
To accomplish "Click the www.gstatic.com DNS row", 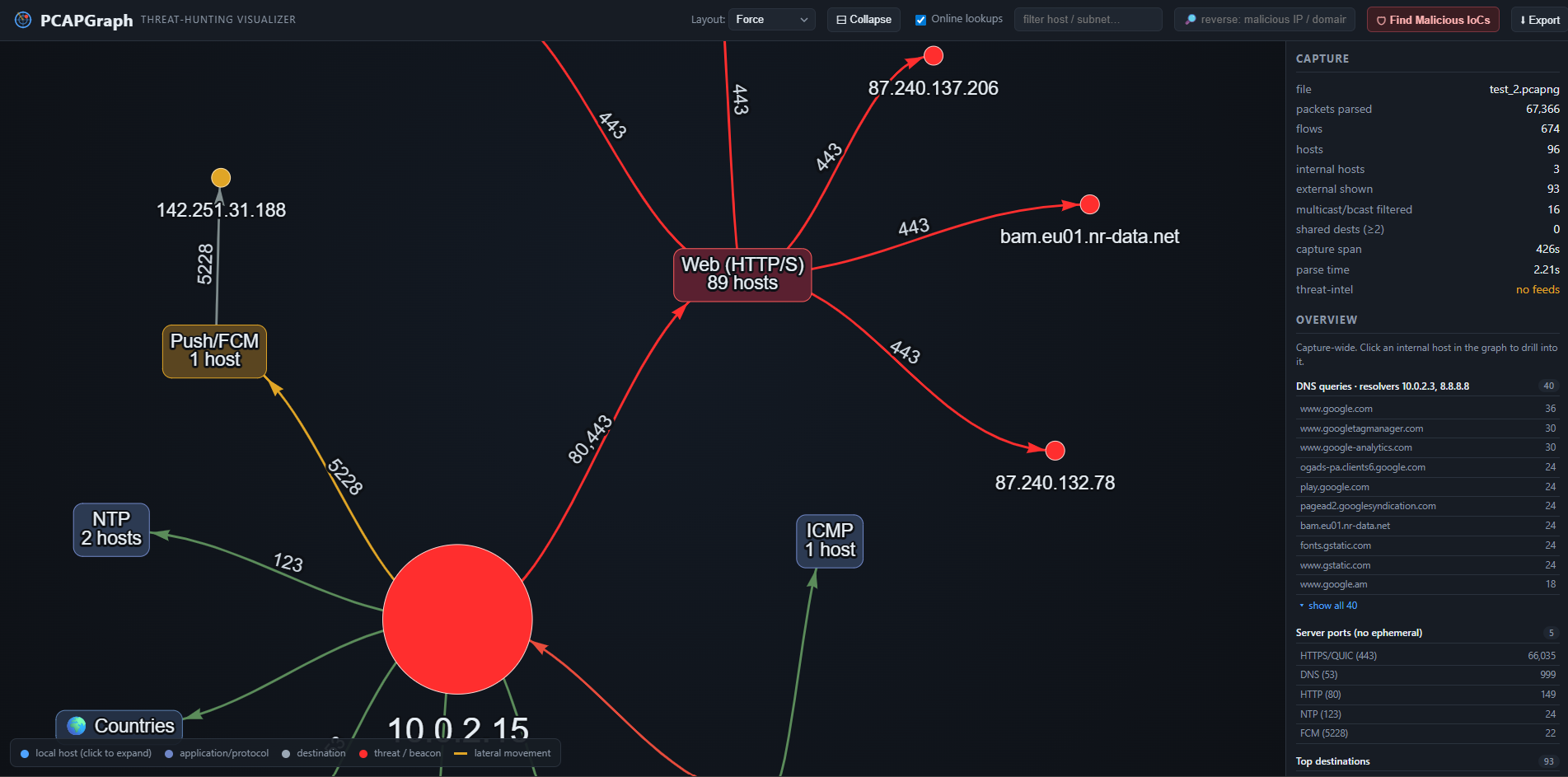I will click(x=1428, y=565).
